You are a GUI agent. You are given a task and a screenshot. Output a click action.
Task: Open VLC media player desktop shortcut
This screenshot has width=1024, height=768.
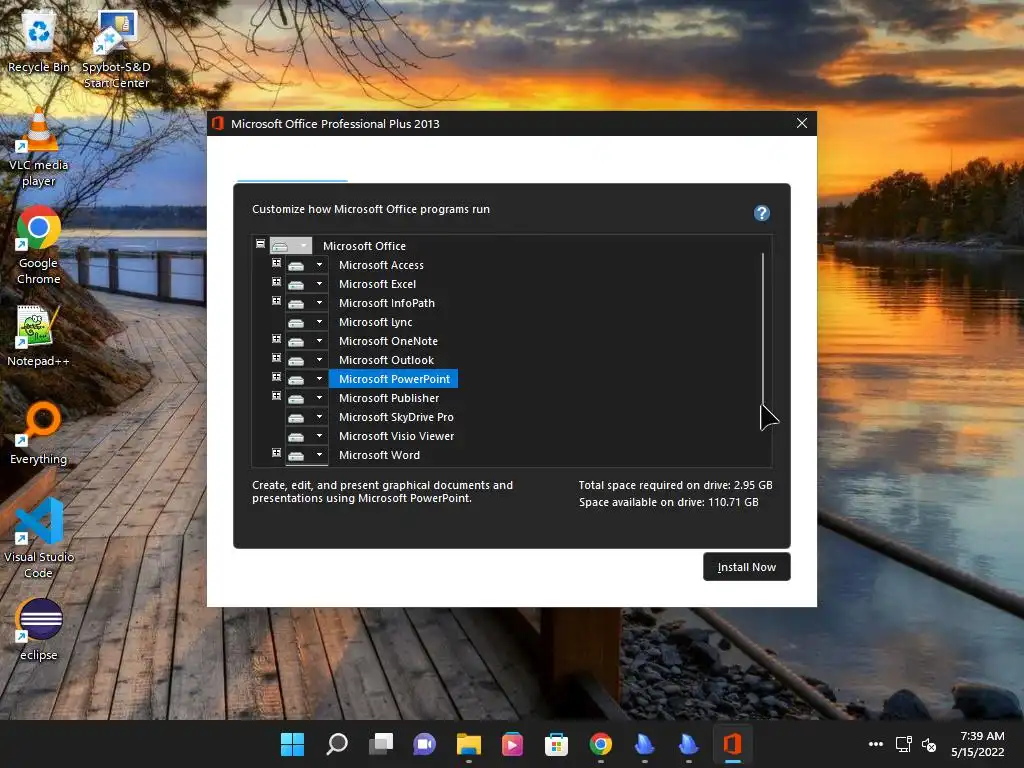[39, 147]
